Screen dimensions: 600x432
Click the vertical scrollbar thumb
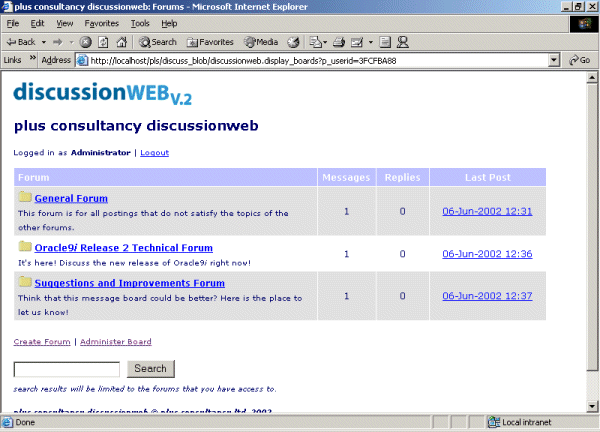pos(592,227)
